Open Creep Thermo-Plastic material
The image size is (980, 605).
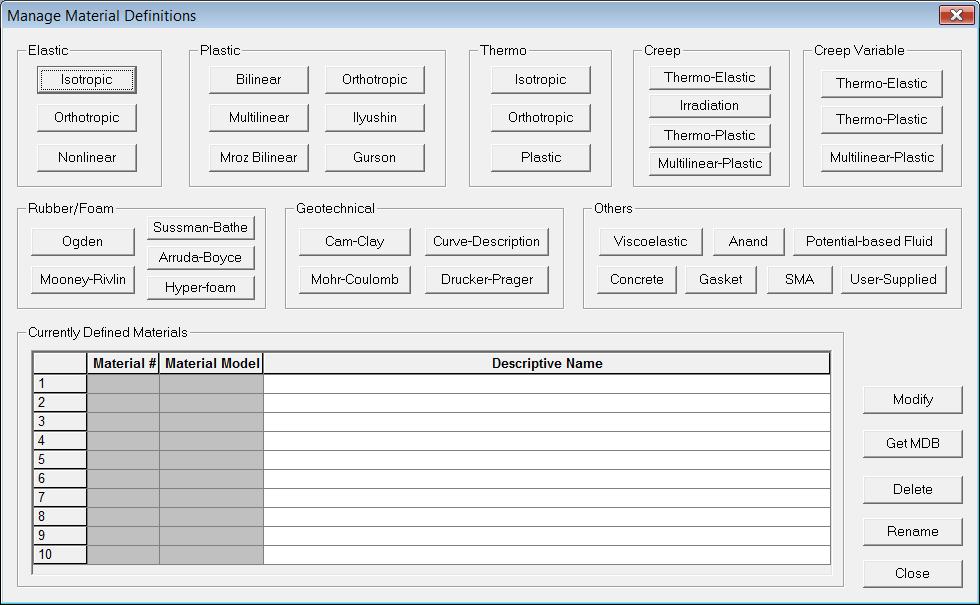click(x=709, y=135)
